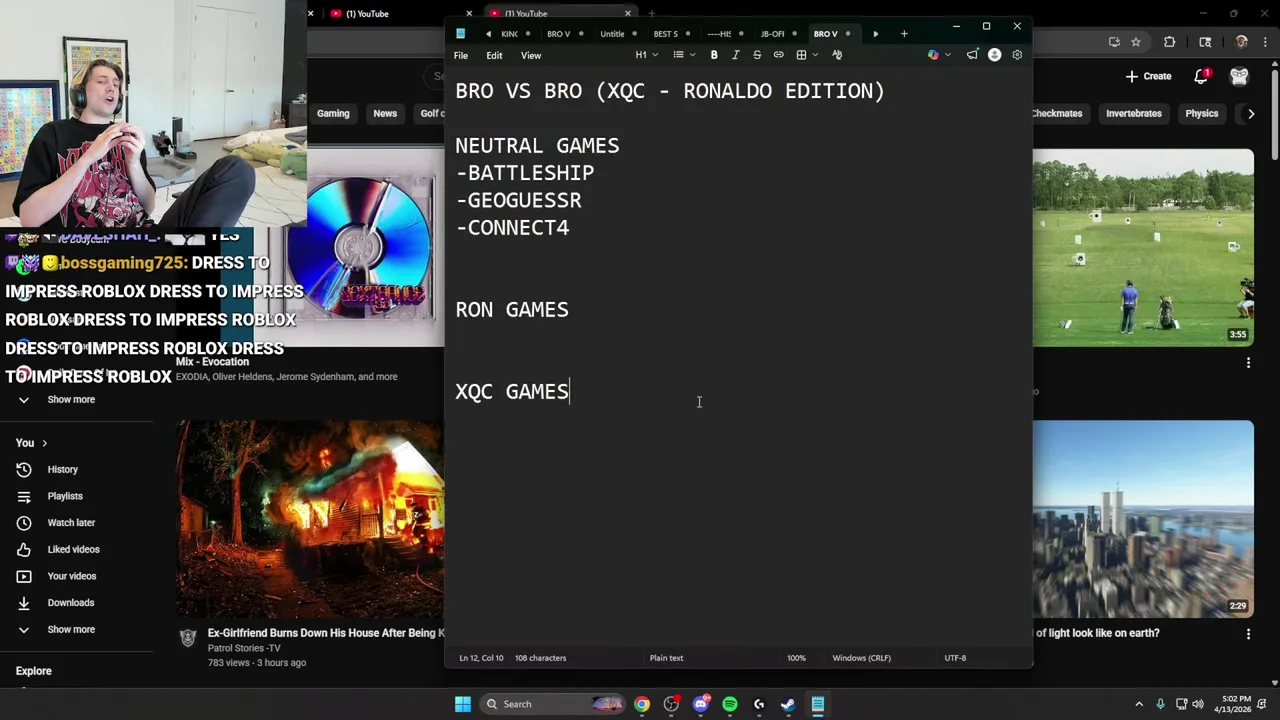Open the golf video thumbnail
Screen dimensions: 1280x720
pyautogui.click(x=1143, y=248)
